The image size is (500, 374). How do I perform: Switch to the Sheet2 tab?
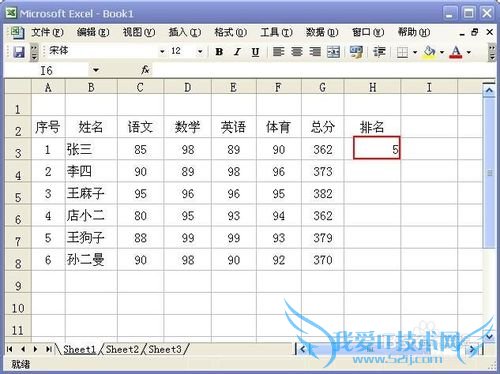pyautogui.click(x=122, y=349)
